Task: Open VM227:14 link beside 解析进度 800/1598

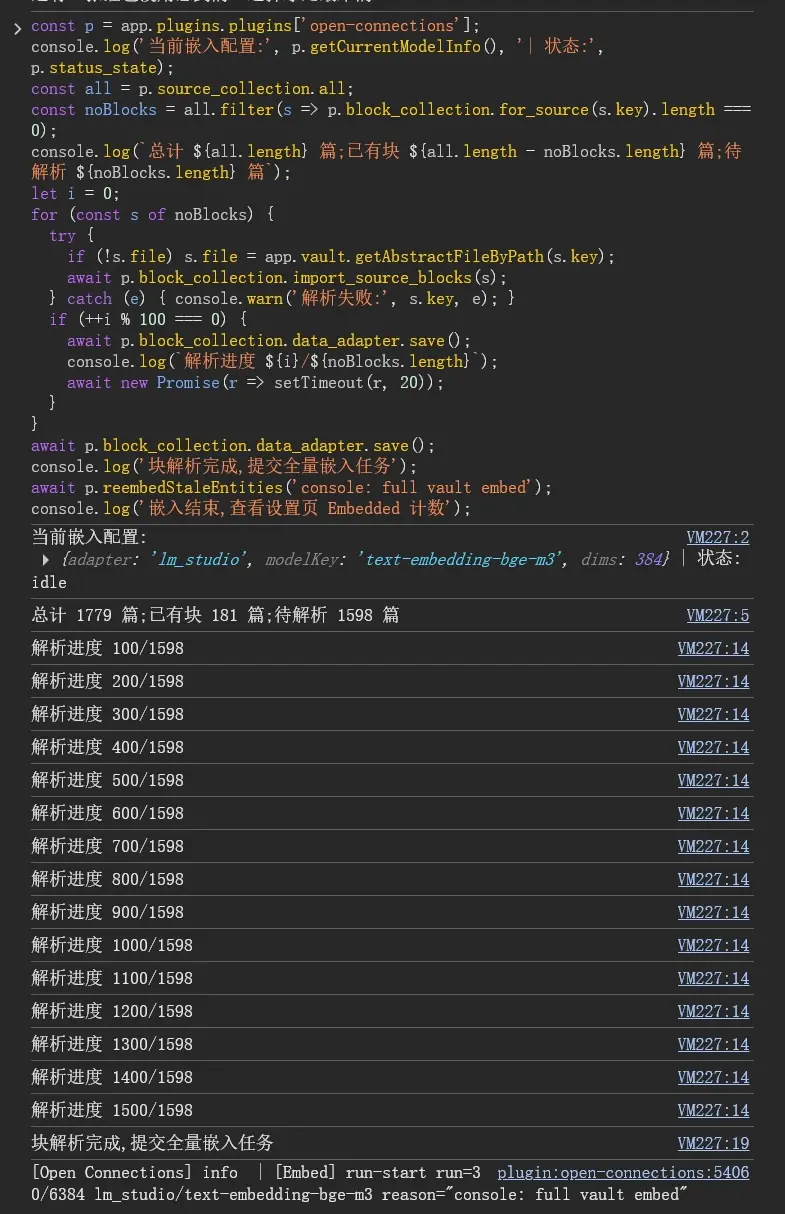Action: [x=713, y=879]
